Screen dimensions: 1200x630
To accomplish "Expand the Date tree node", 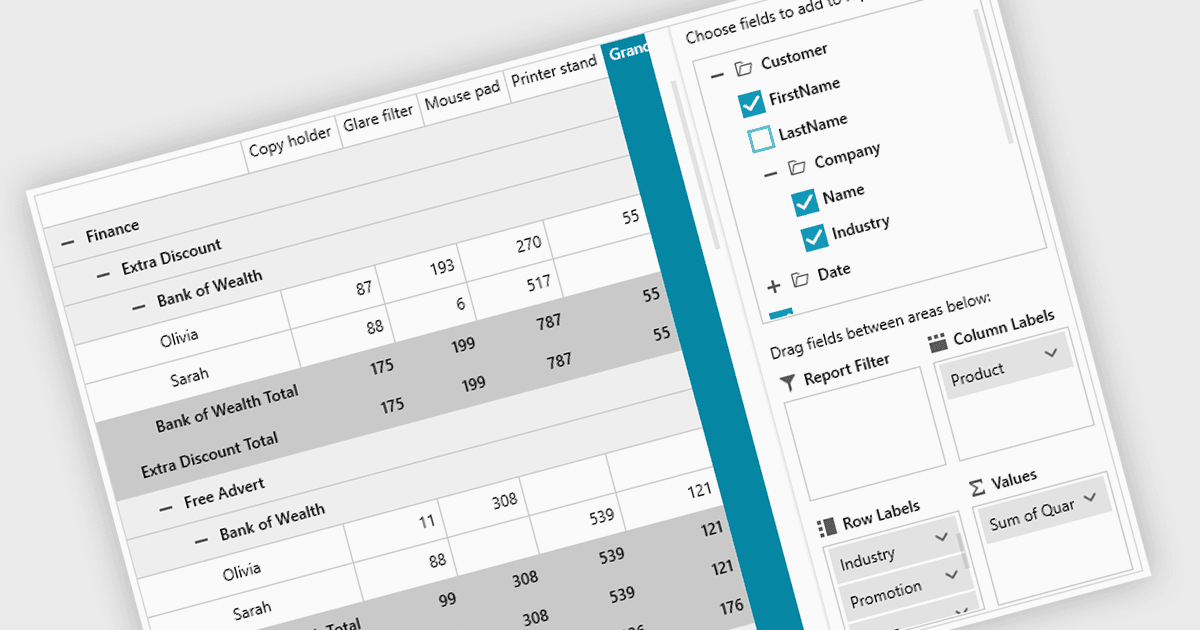I will (x=773, y=286).
